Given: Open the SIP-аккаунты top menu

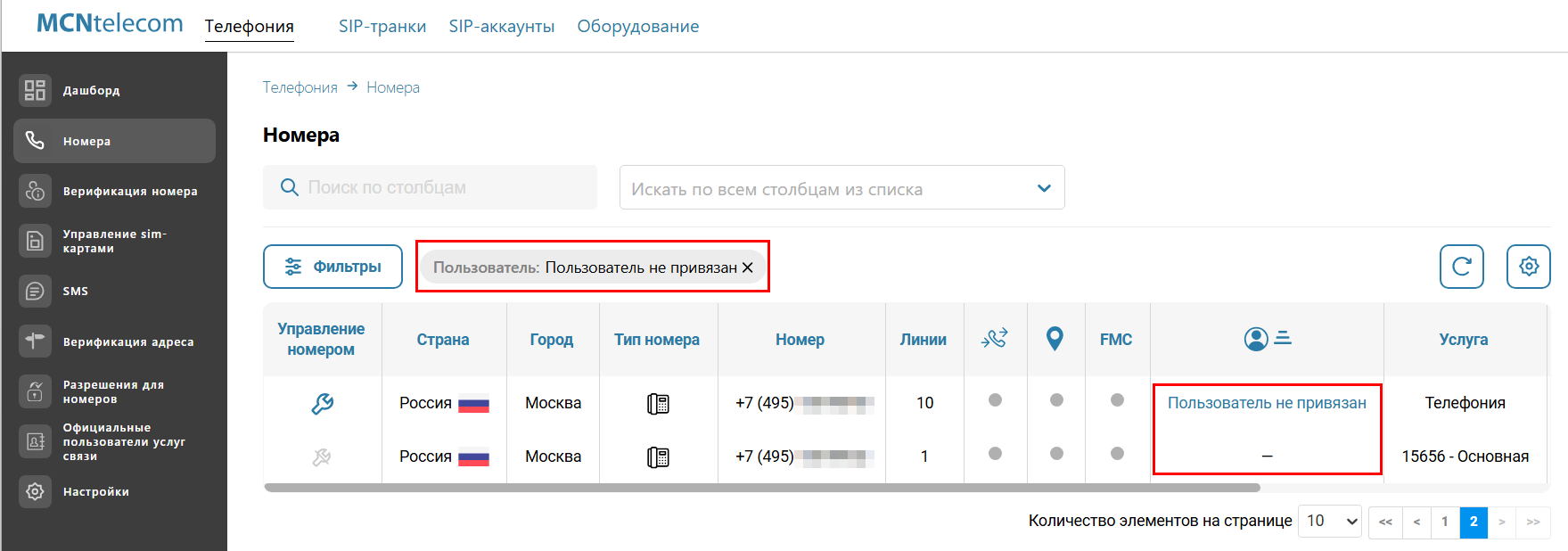Looking at the screenshot, I should (x=502, y=26).
